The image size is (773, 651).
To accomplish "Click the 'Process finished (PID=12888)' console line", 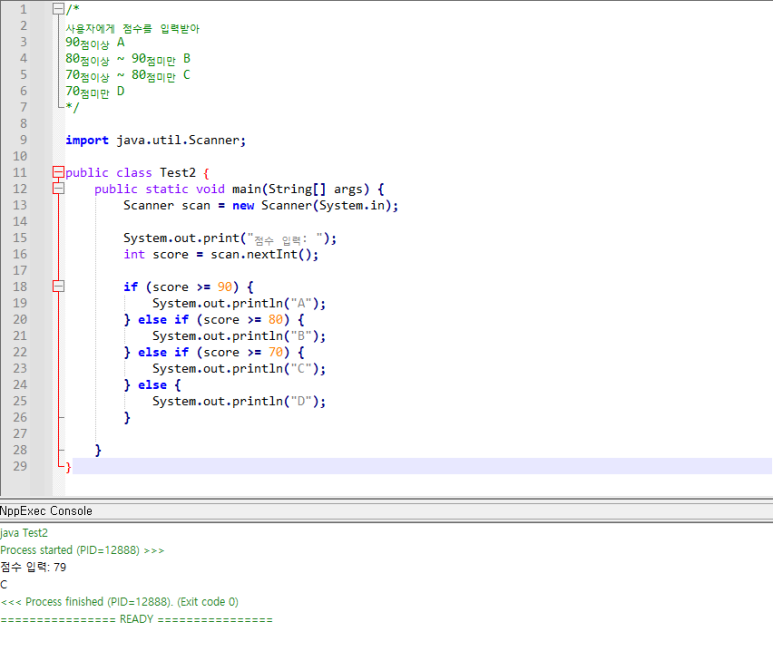I will click(x=119, y=602).
